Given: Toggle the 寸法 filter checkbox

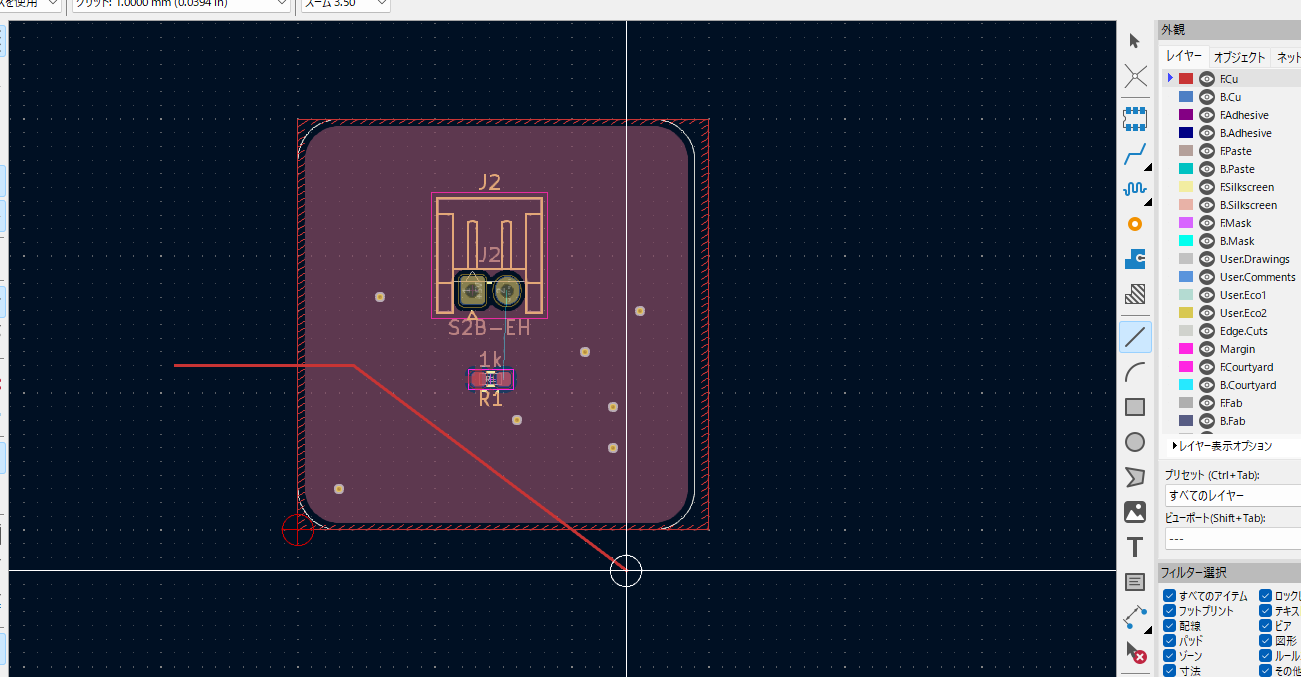Looking at the screenshot, I should tap(1169, 670).
